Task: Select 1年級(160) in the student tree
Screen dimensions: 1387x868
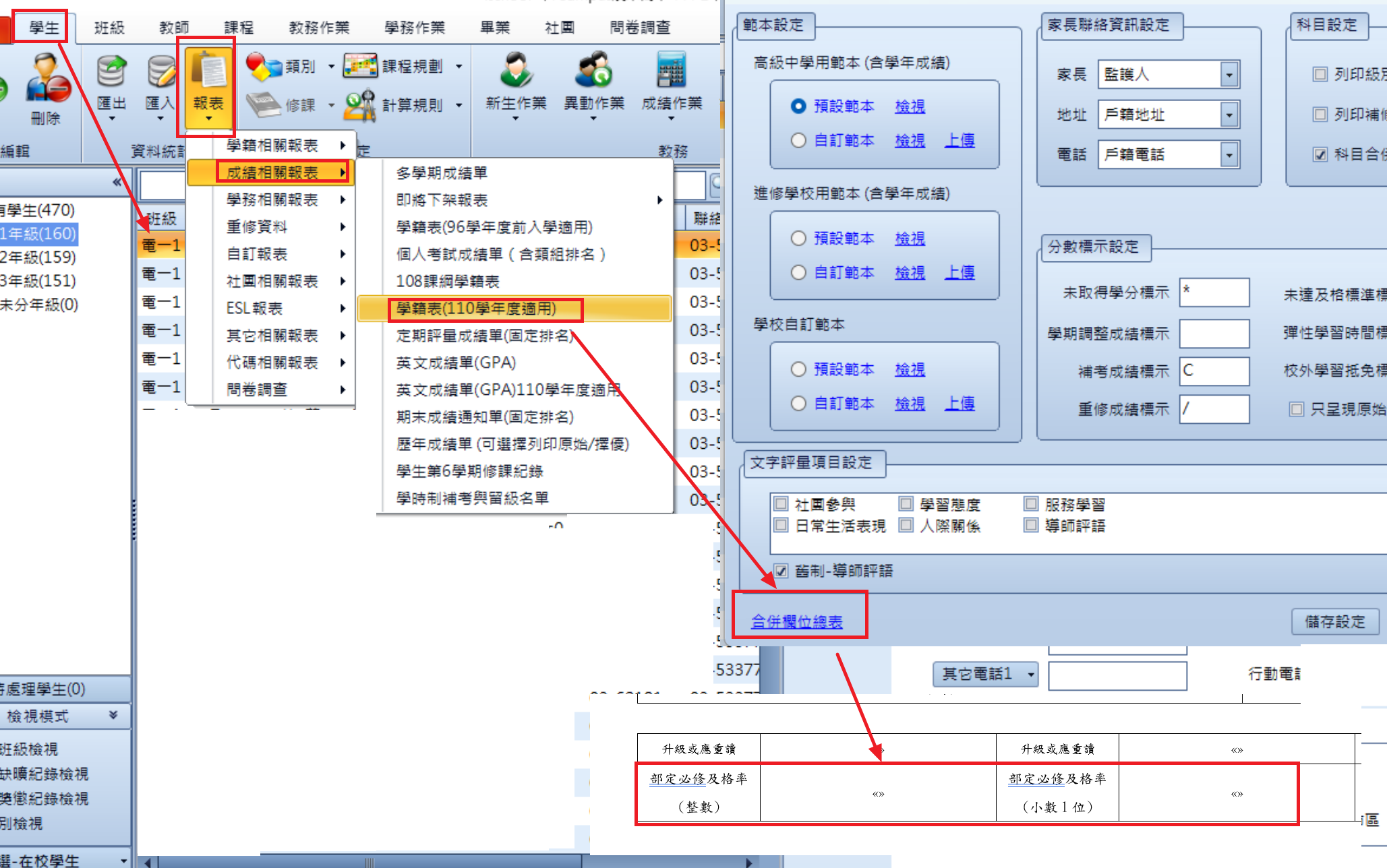Action: [38, 234]
